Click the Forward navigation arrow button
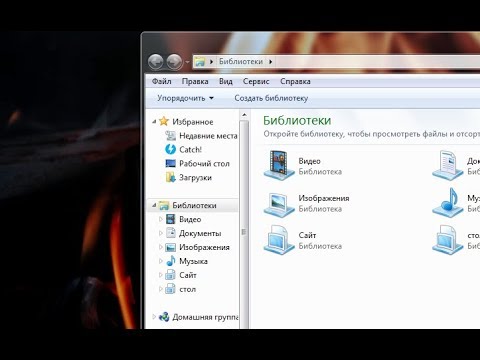The height and width of the screenshot is (360, 480). click(174, 62)
